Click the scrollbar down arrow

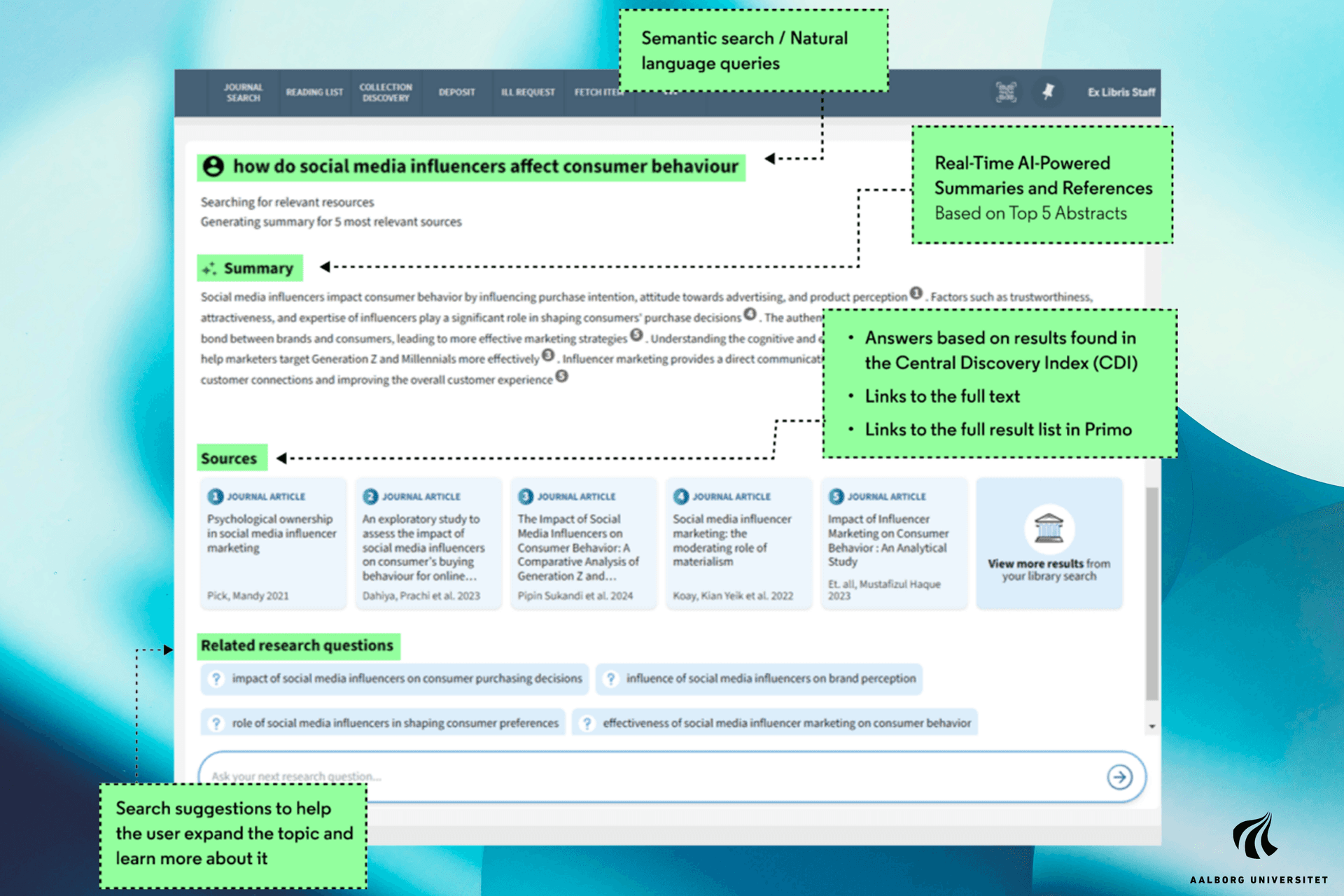click(x=1151, y=727)
